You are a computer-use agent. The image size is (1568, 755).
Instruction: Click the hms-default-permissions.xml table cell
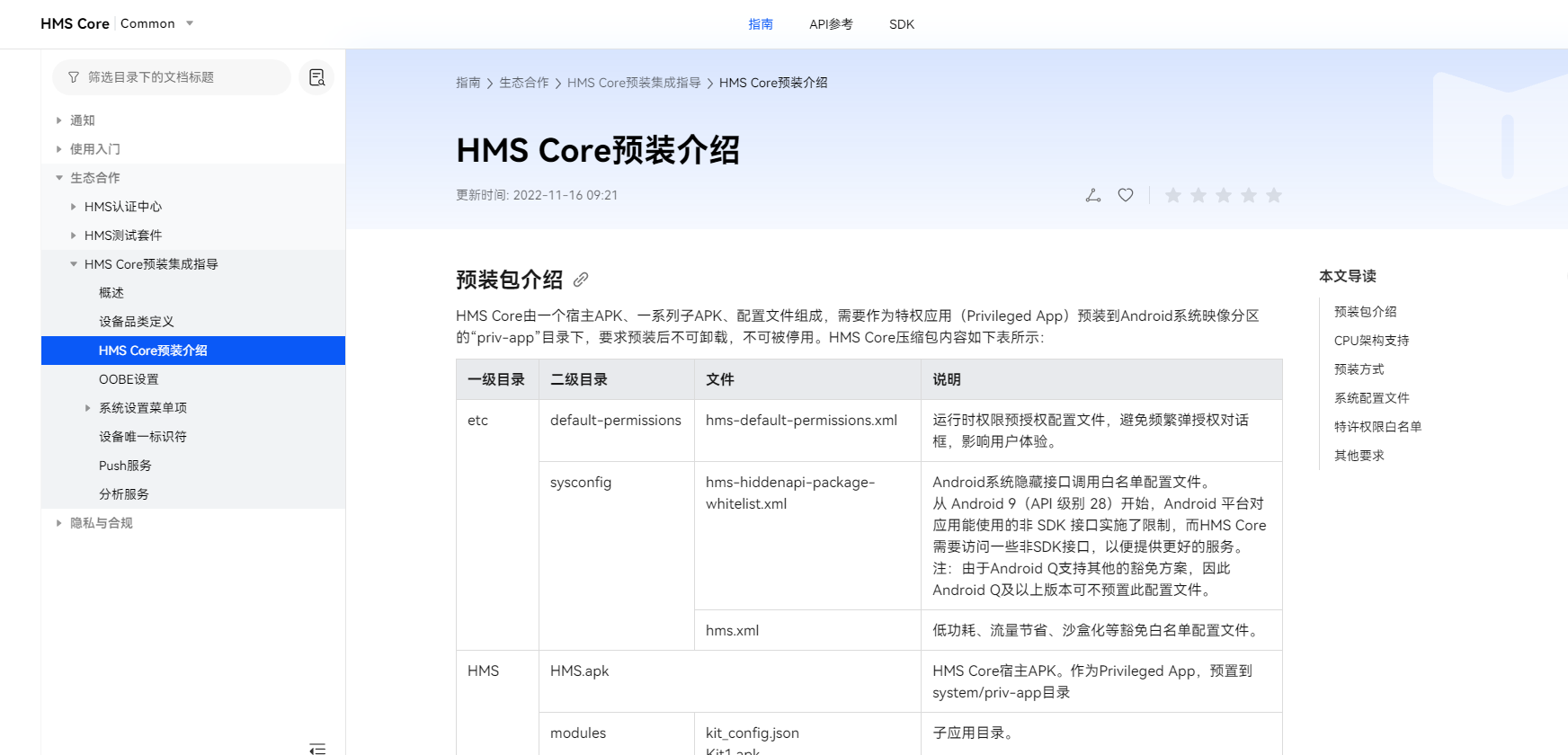(x=807, y=431)
